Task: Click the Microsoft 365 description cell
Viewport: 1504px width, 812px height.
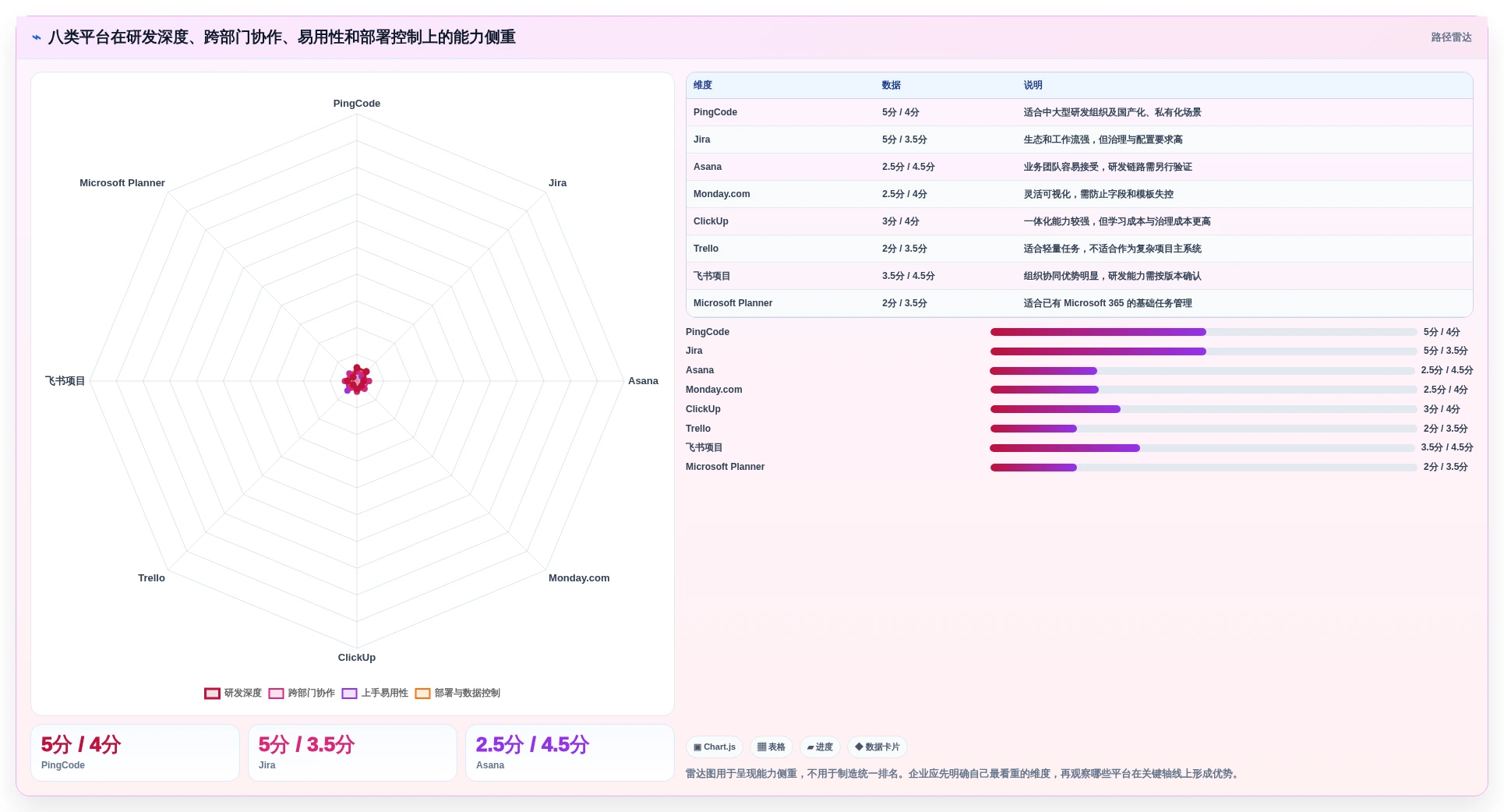Action: (x=1107, y=303)
